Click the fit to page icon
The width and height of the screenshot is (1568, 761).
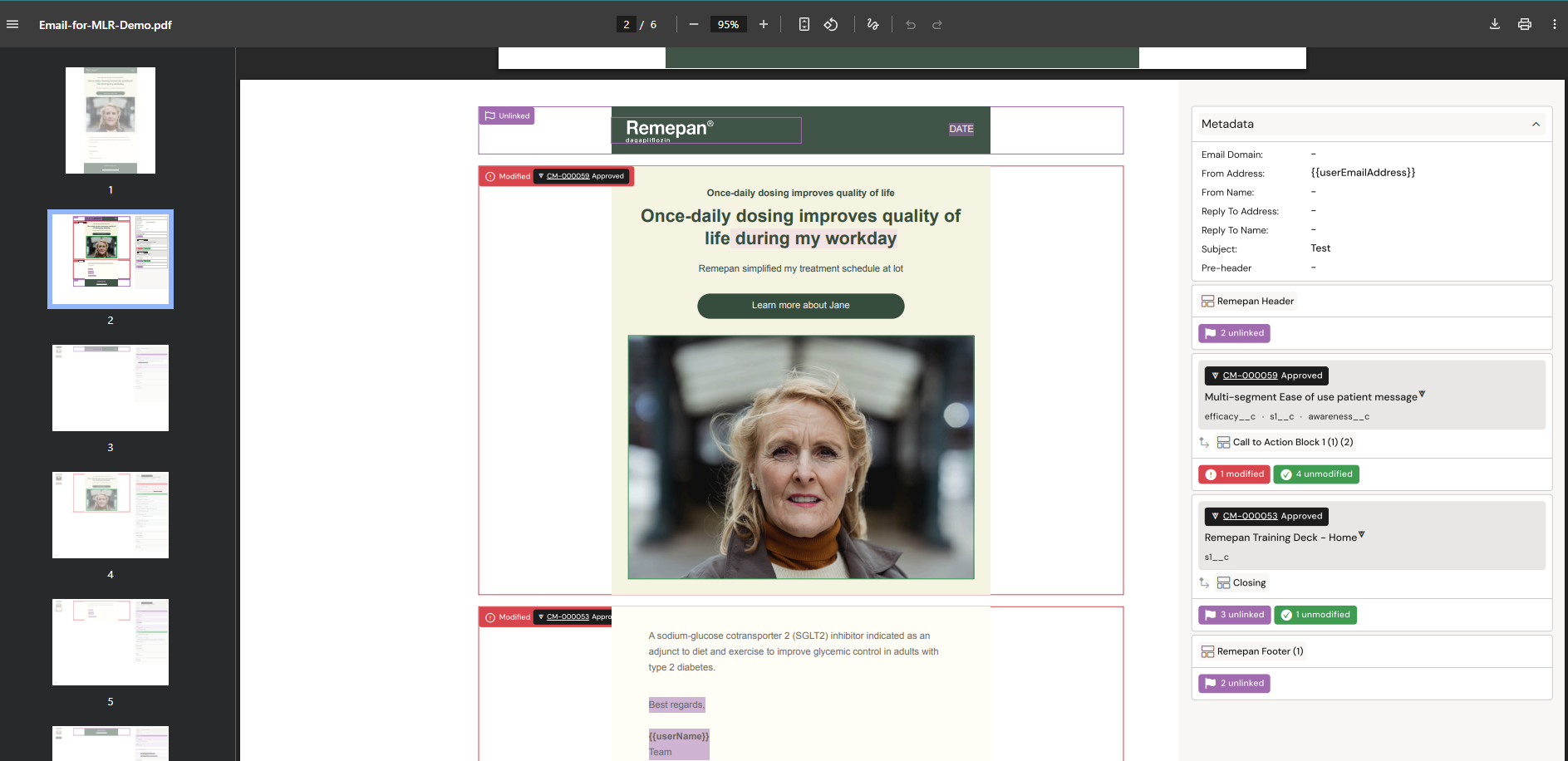pyautogui.click(x=804, y=24)
